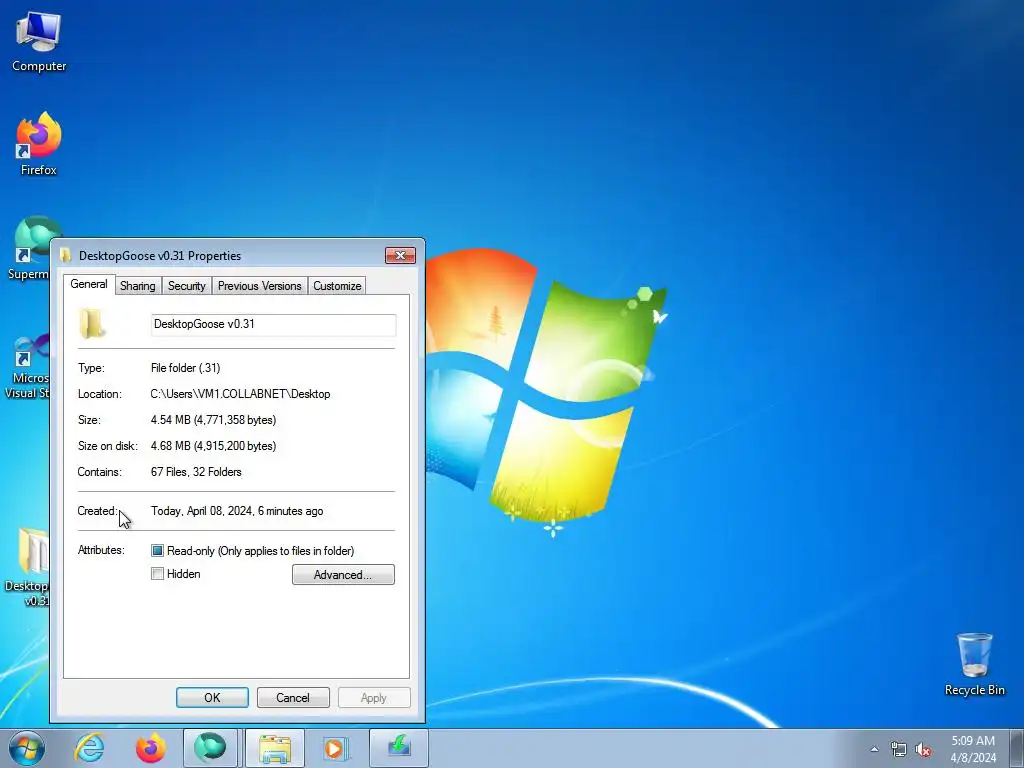Click the folder icon in Properties title bar
Image resolution: width=1024 pixels, height=768 pixels.
pos(65,255)
